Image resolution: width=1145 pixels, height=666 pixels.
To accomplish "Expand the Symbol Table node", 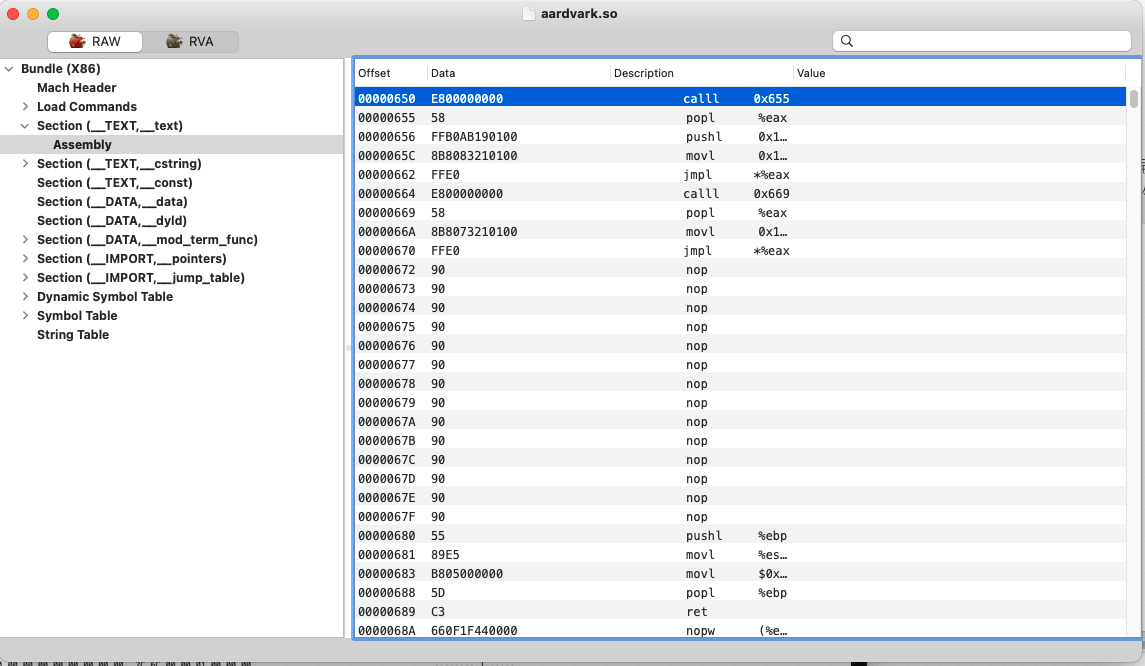I will [x=25, y=315].
